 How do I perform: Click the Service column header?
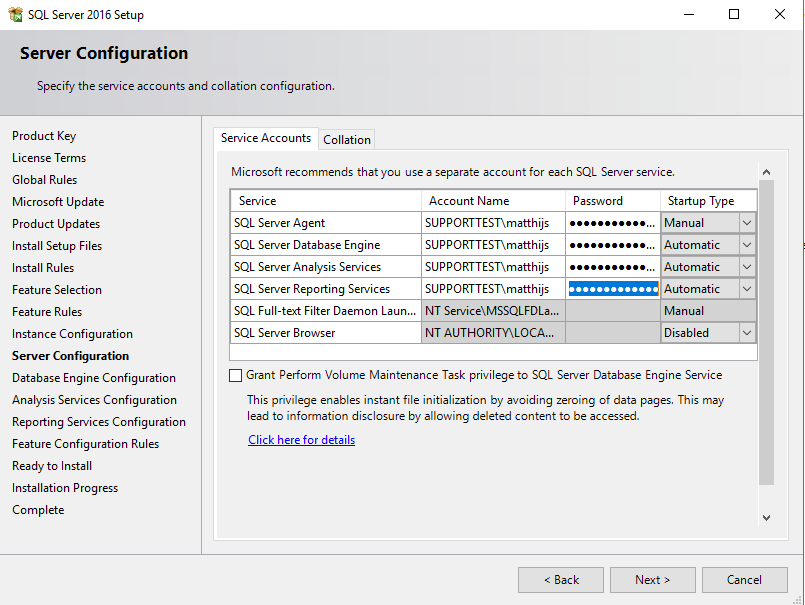326,201
